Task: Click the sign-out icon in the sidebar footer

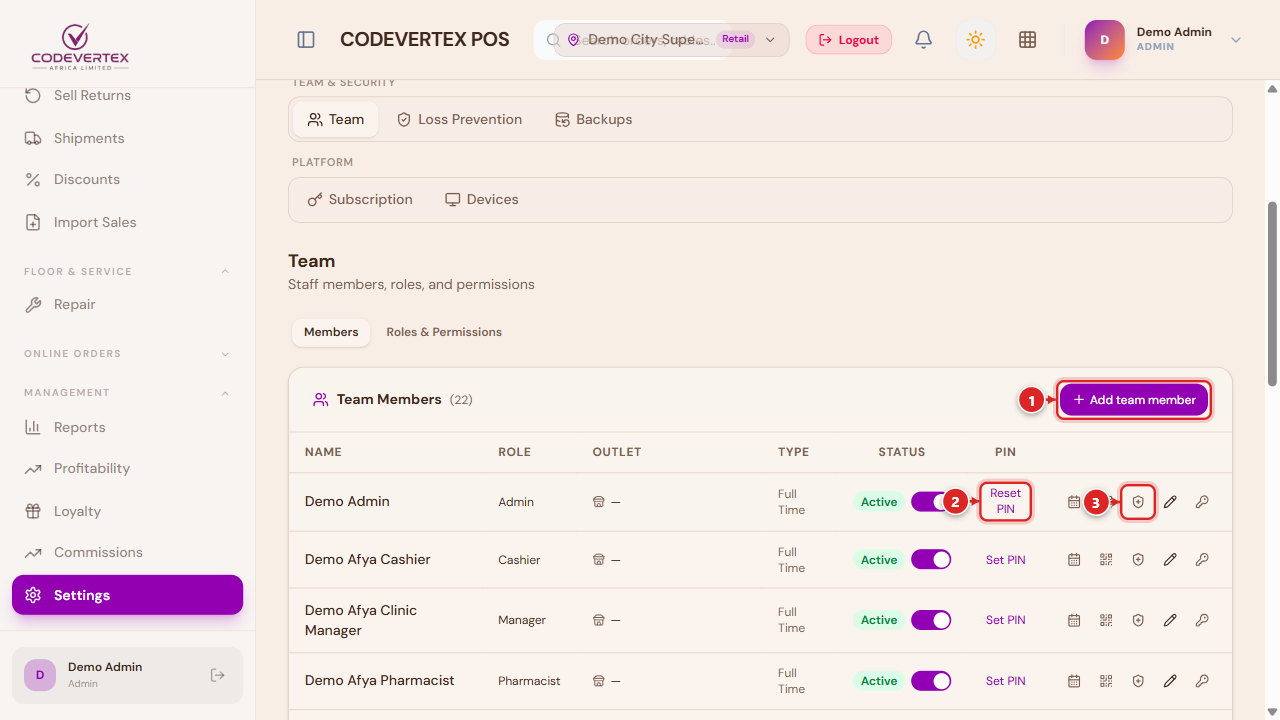Action: [218, 675]
